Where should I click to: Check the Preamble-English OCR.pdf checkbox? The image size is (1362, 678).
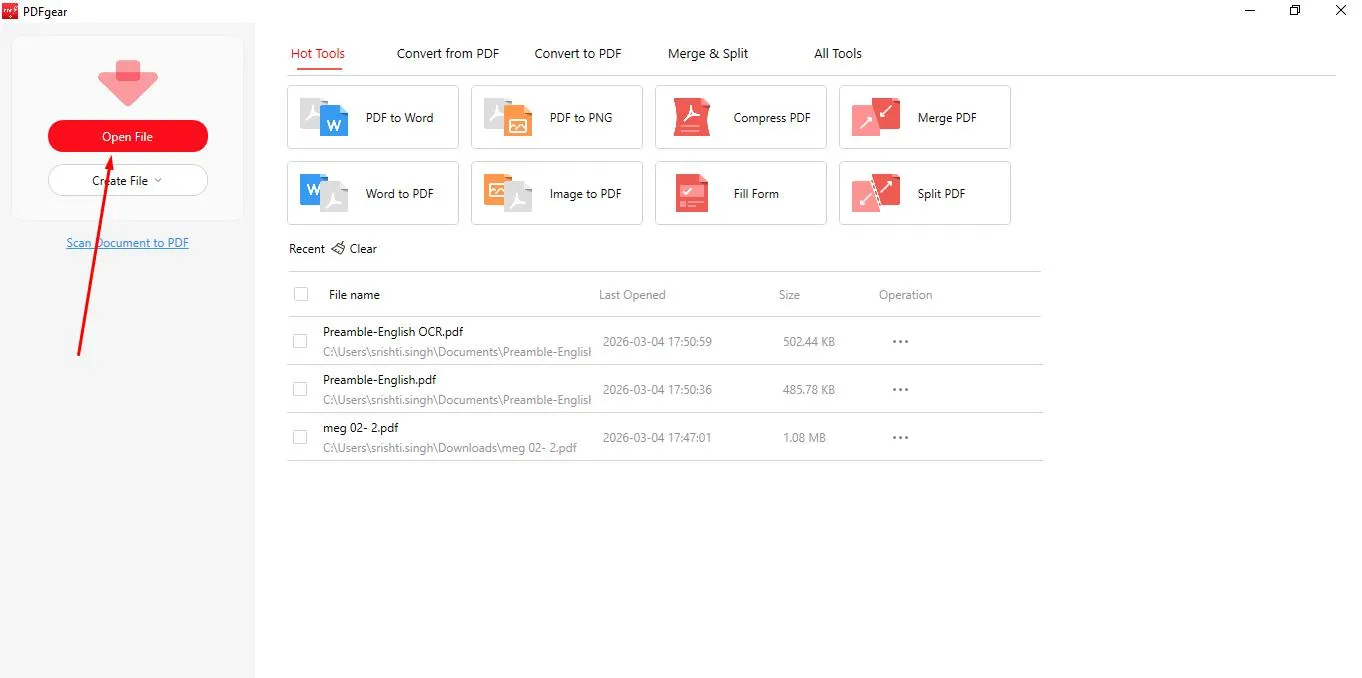[300, 341]
